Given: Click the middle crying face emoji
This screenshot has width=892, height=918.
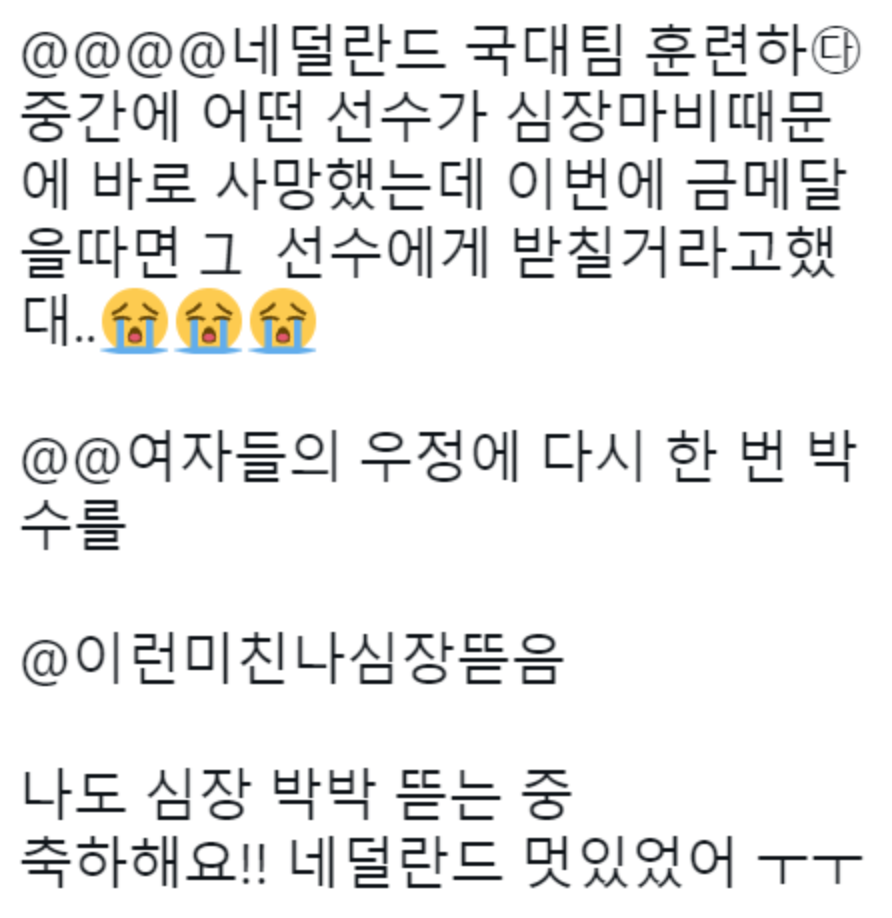Looking at the screenshot, I should coord(208,320).
